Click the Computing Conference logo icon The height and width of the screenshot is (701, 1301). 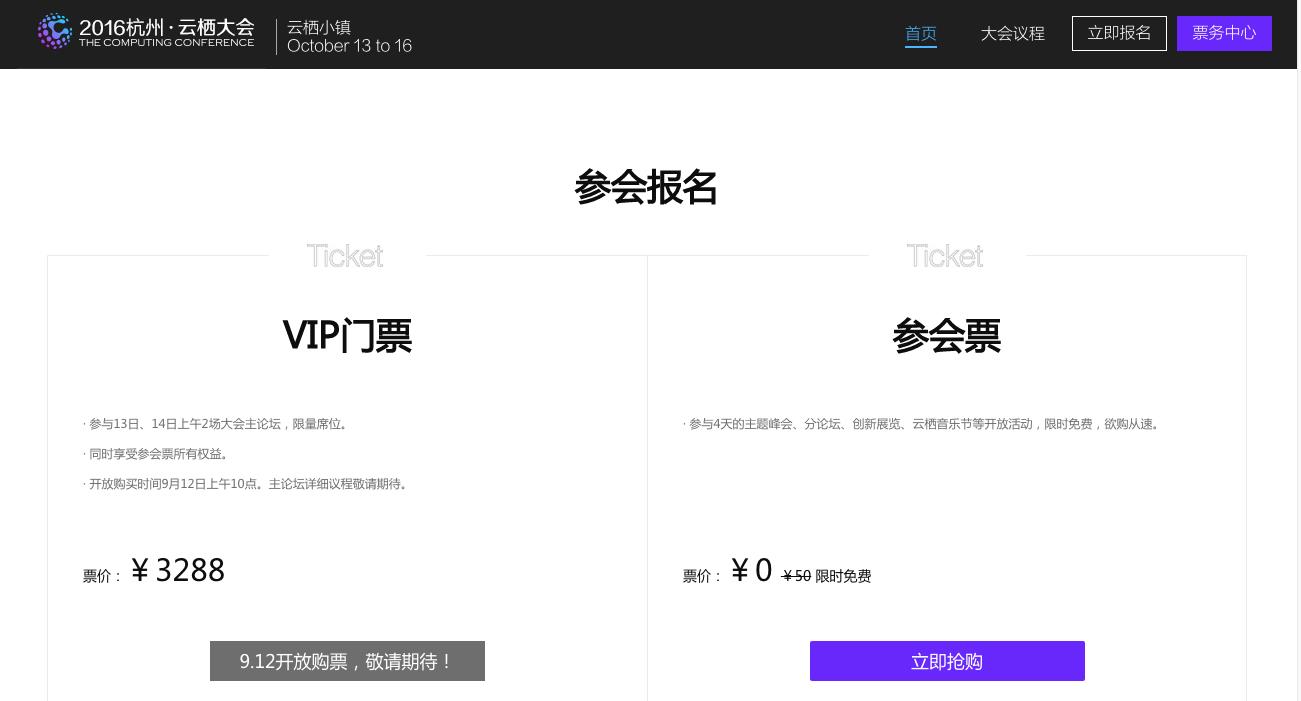(x=55, y=32)
